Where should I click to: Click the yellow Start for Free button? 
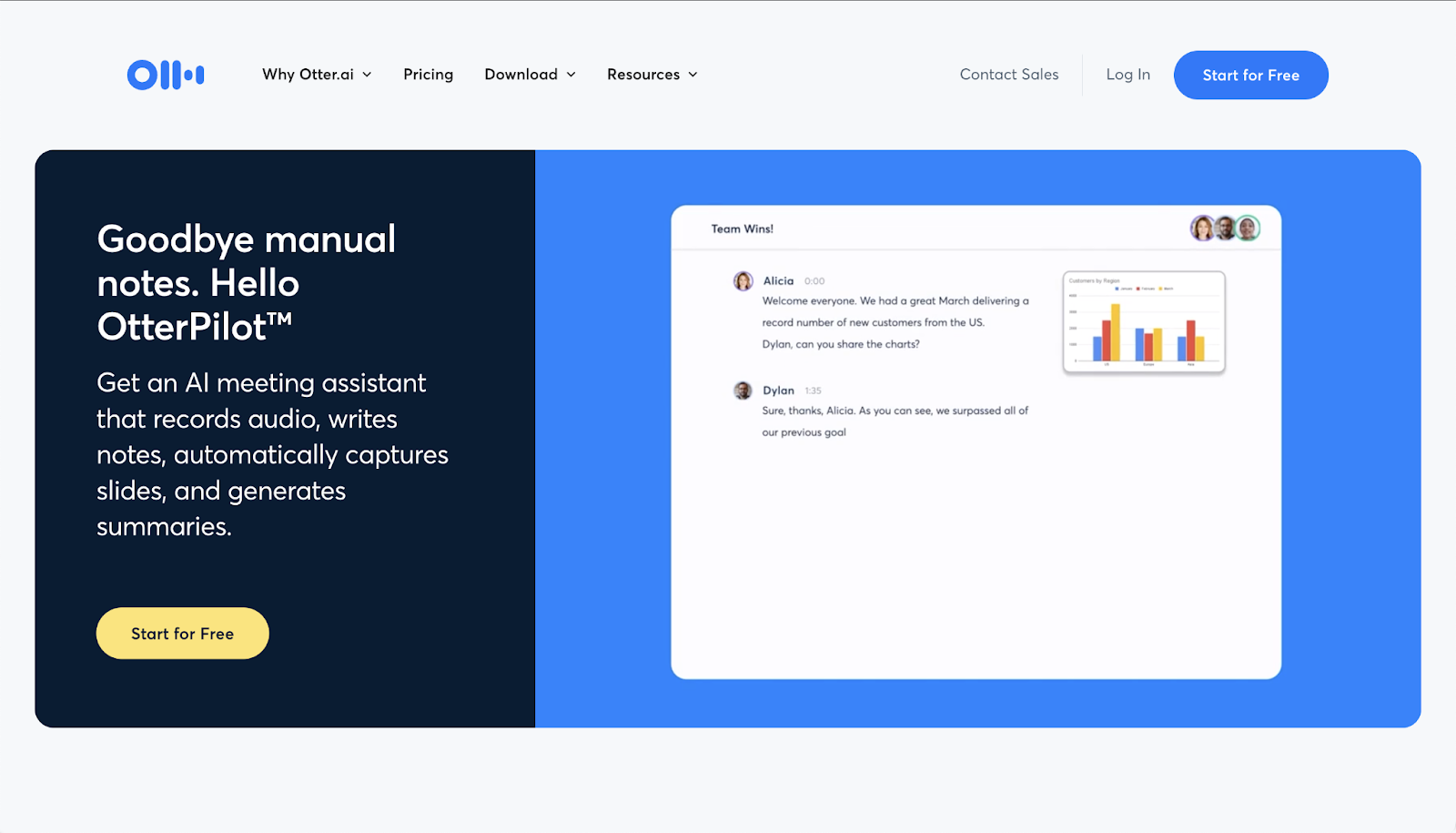coord(183,634)
